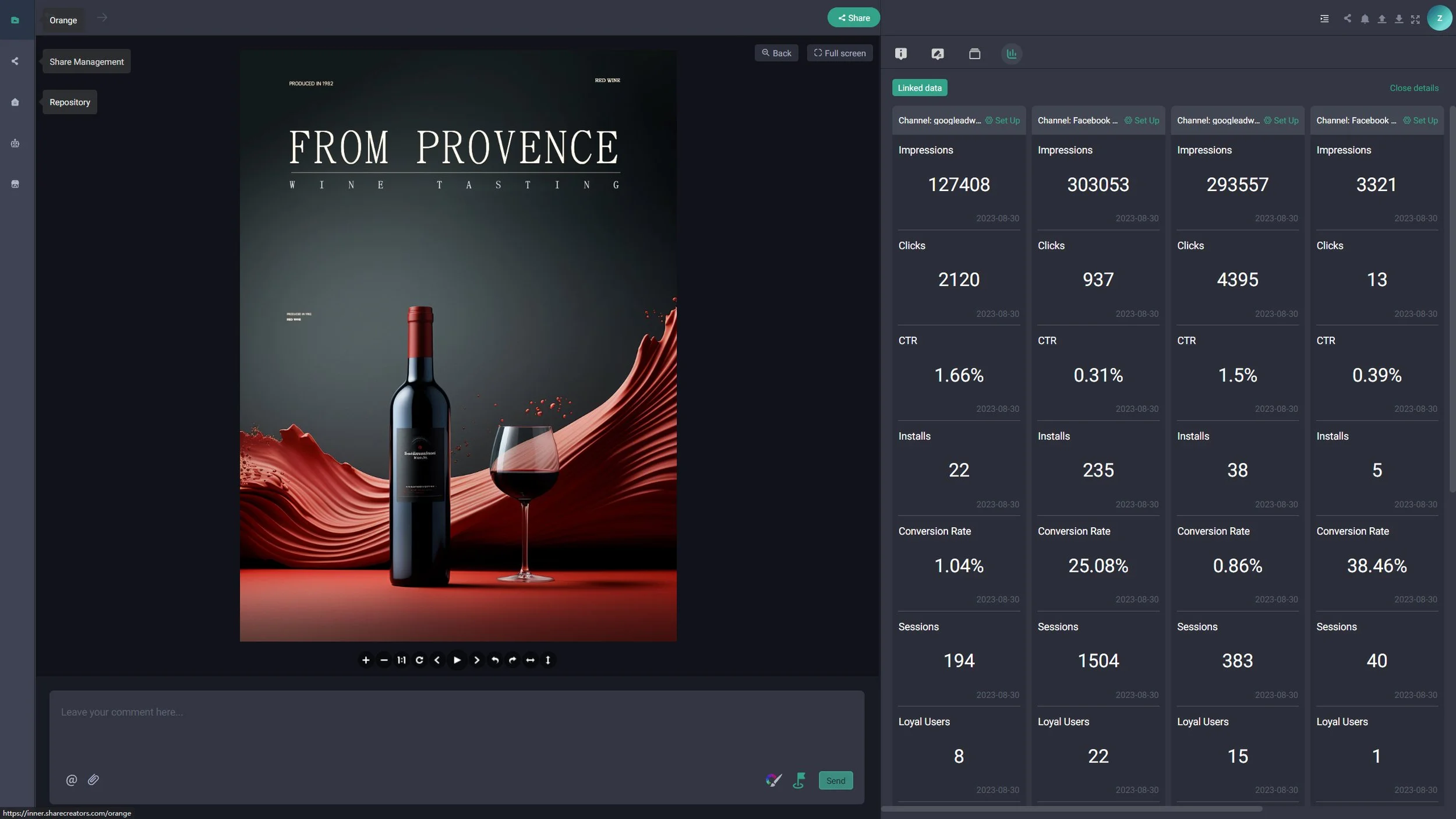
Task: Rotate the image clockwise
Action: click(x=513, y=660)
